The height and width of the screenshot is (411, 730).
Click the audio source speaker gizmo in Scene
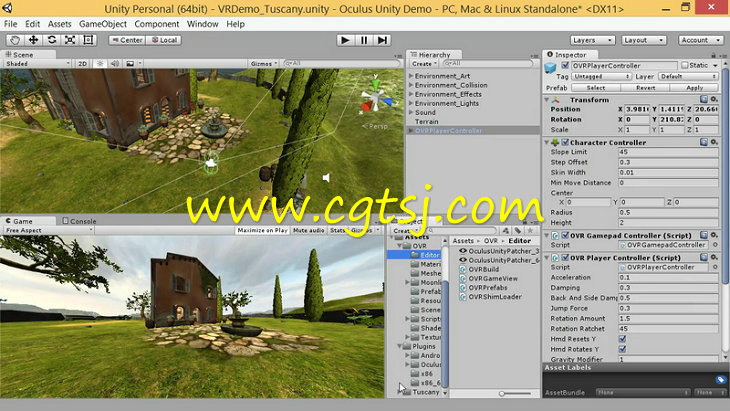(x=326, y=177)
